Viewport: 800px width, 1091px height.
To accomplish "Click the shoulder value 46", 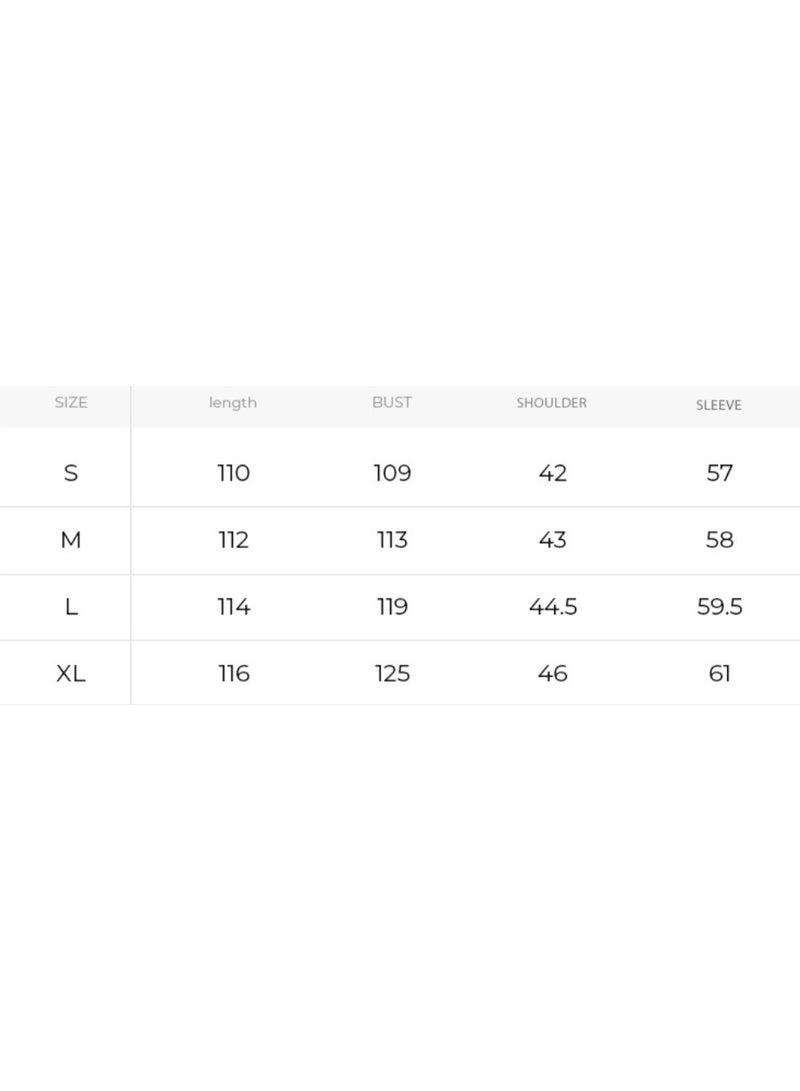I will [552, 674].
